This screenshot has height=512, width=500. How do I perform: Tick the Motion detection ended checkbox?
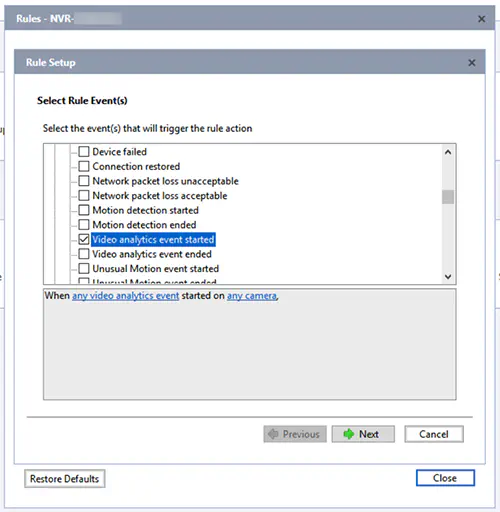(x=84, y=225)
